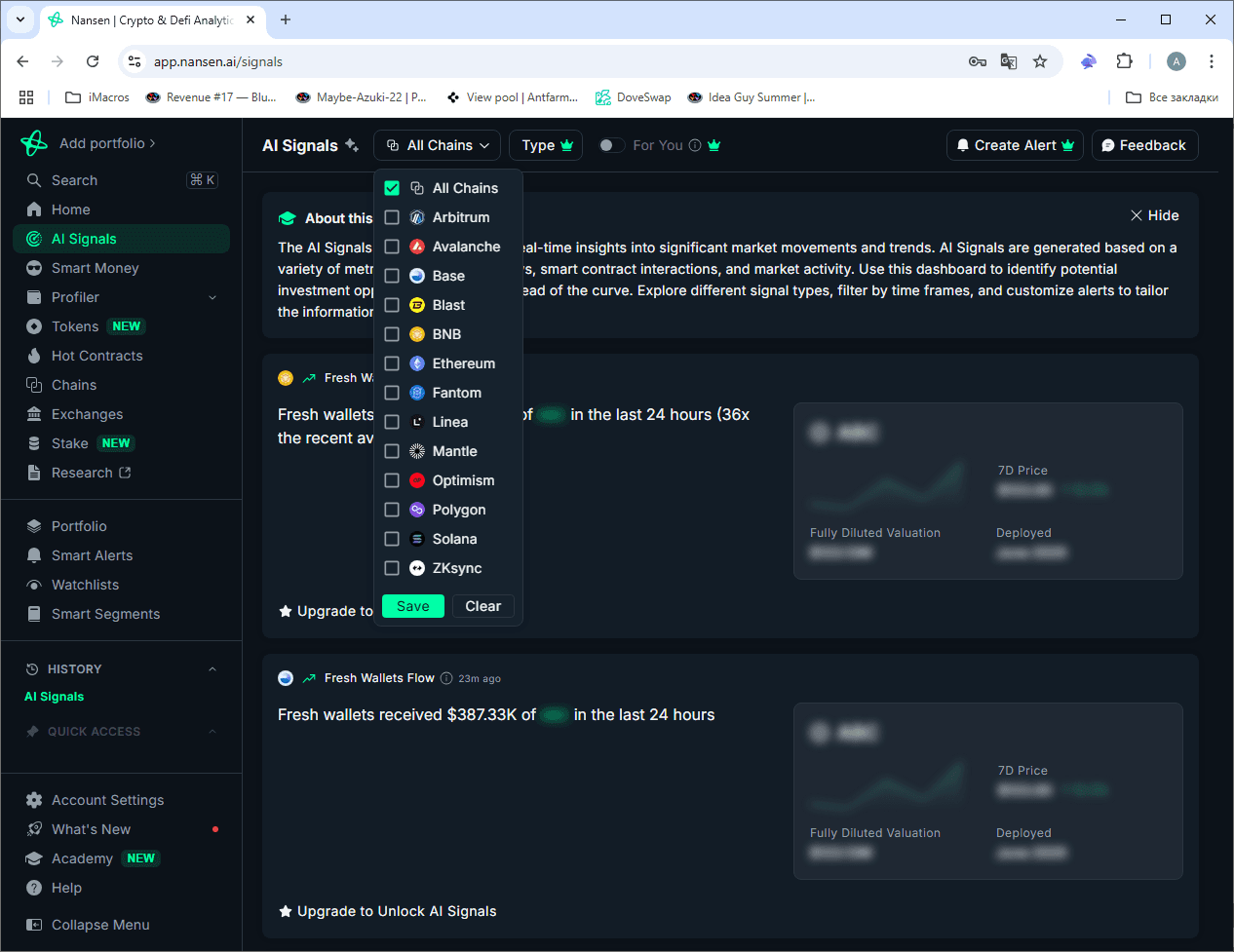1234x952 pixels.
Task: Open Account Settings
Action: (121, 800)
